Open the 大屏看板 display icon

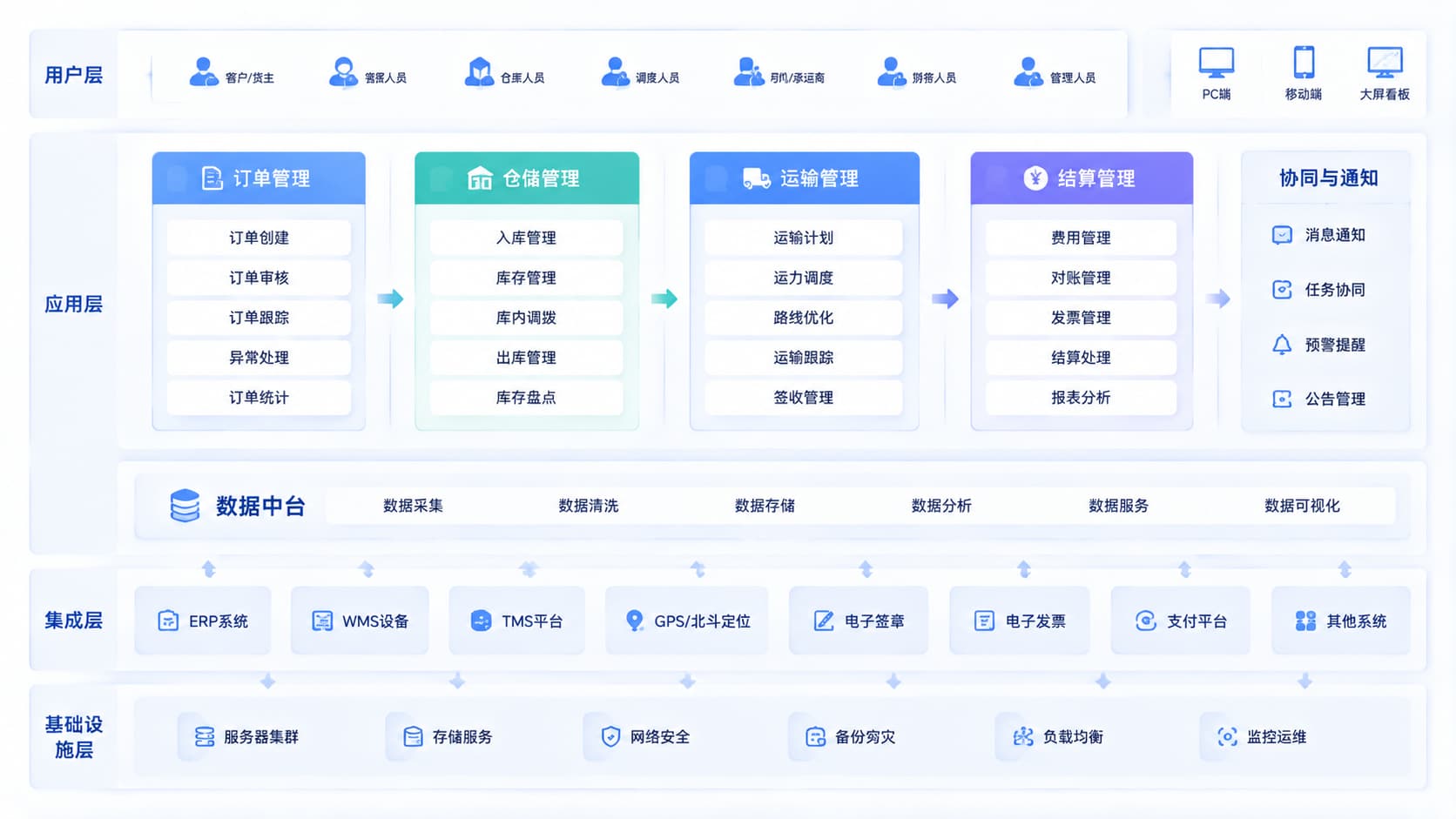1385,63
